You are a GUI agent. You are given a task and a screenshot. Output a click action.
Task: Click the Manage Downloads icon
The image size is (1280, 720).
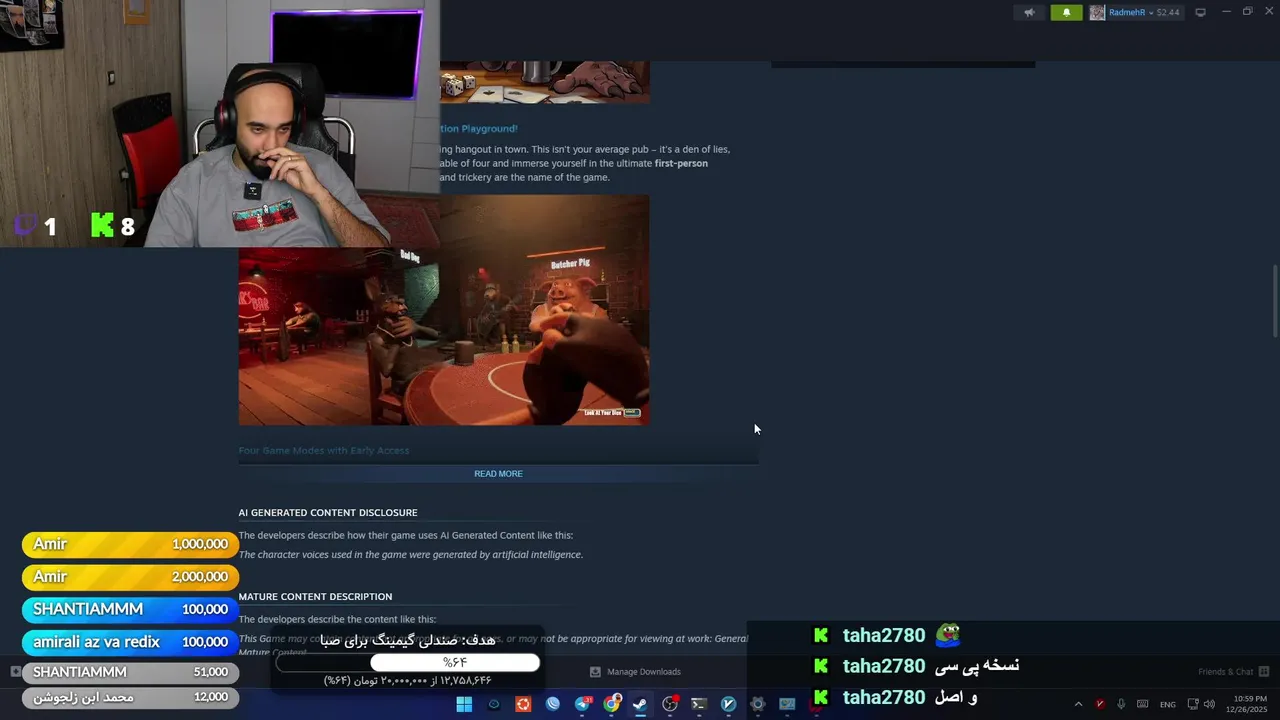(595, 672)
